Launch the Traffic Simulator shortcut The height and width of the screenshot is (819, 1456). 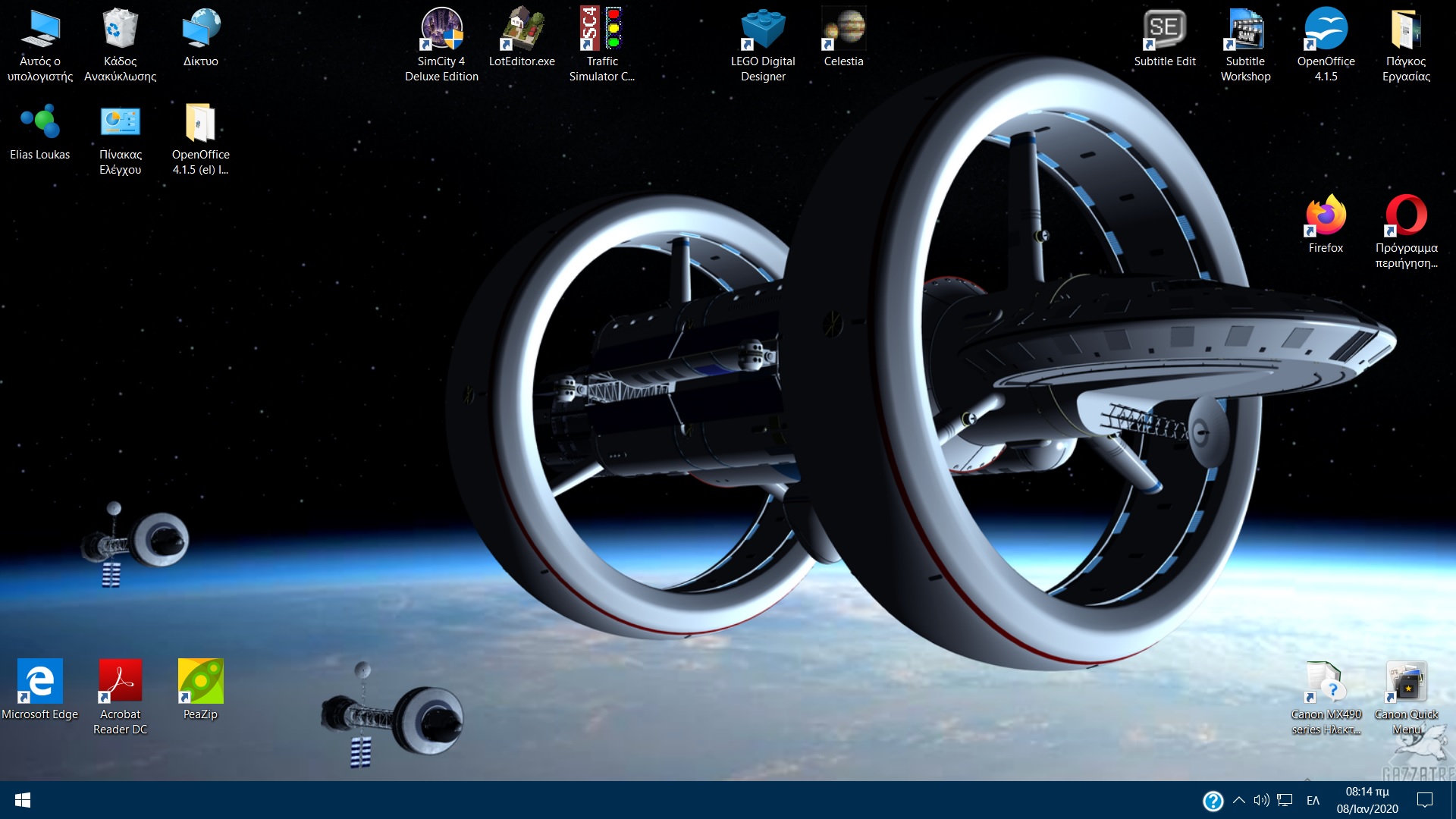(x=602, y=44)
